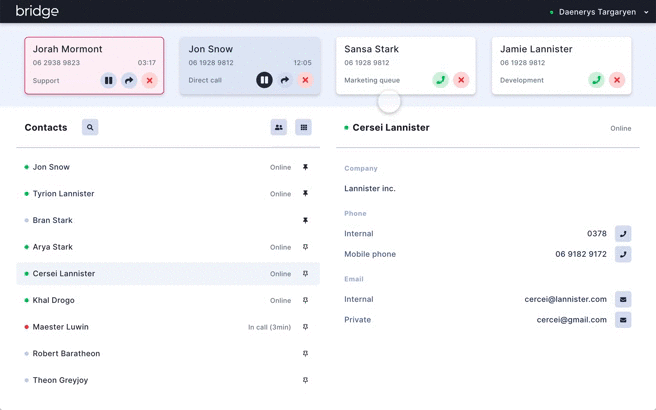Decline the Sansa Stark incoming call
656x410 pixels.
(461, 80)
